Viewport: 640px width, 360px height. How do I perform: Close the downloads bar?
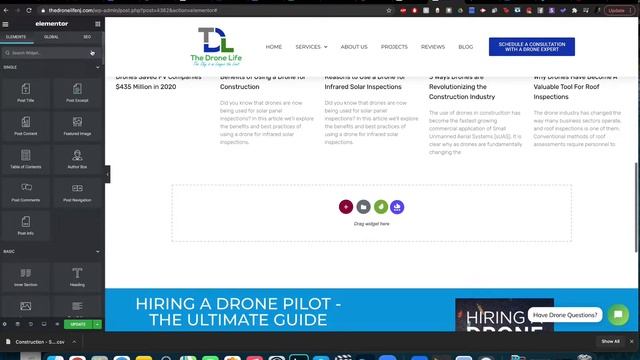point(631,342)
